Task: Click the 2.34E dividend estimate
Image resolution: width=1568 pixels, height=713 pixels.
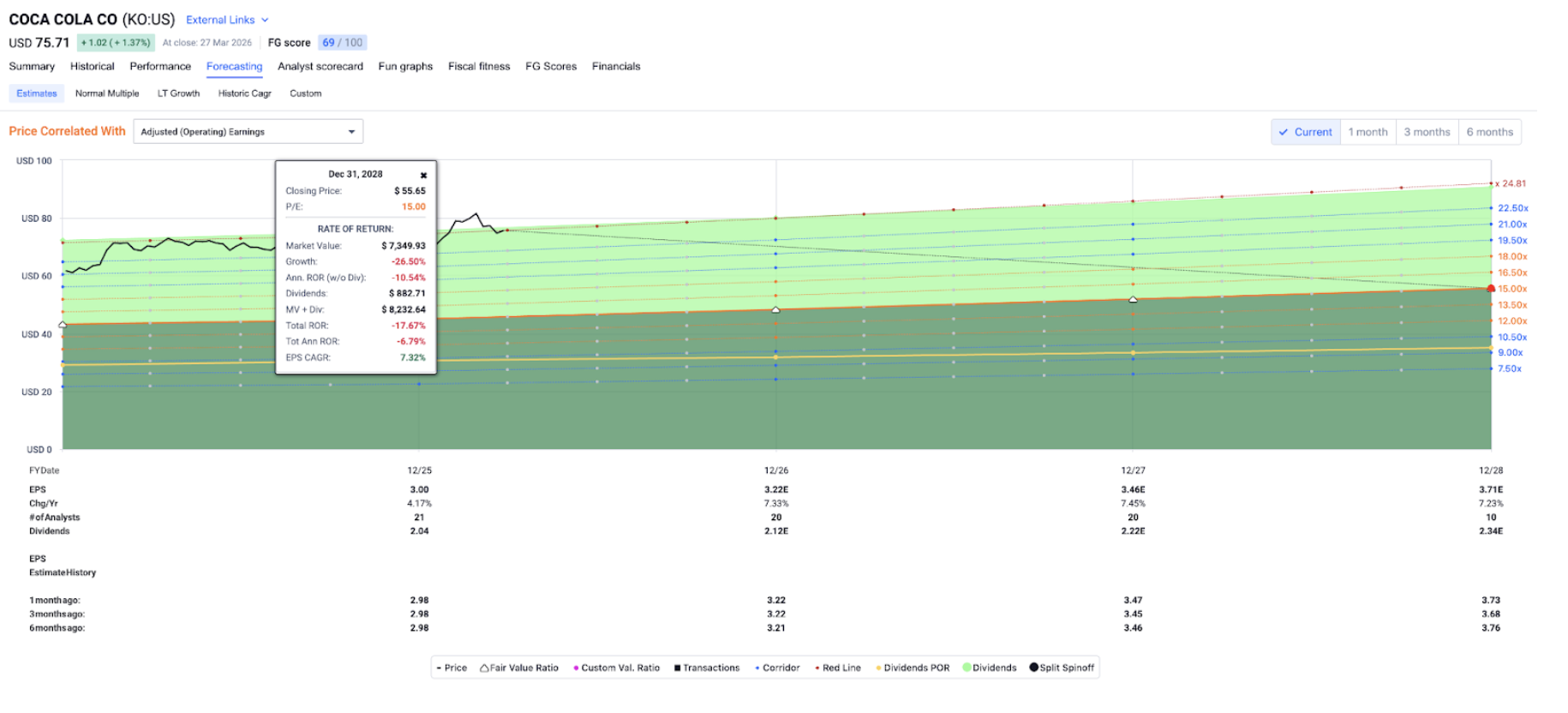Action: (1491, 531)
